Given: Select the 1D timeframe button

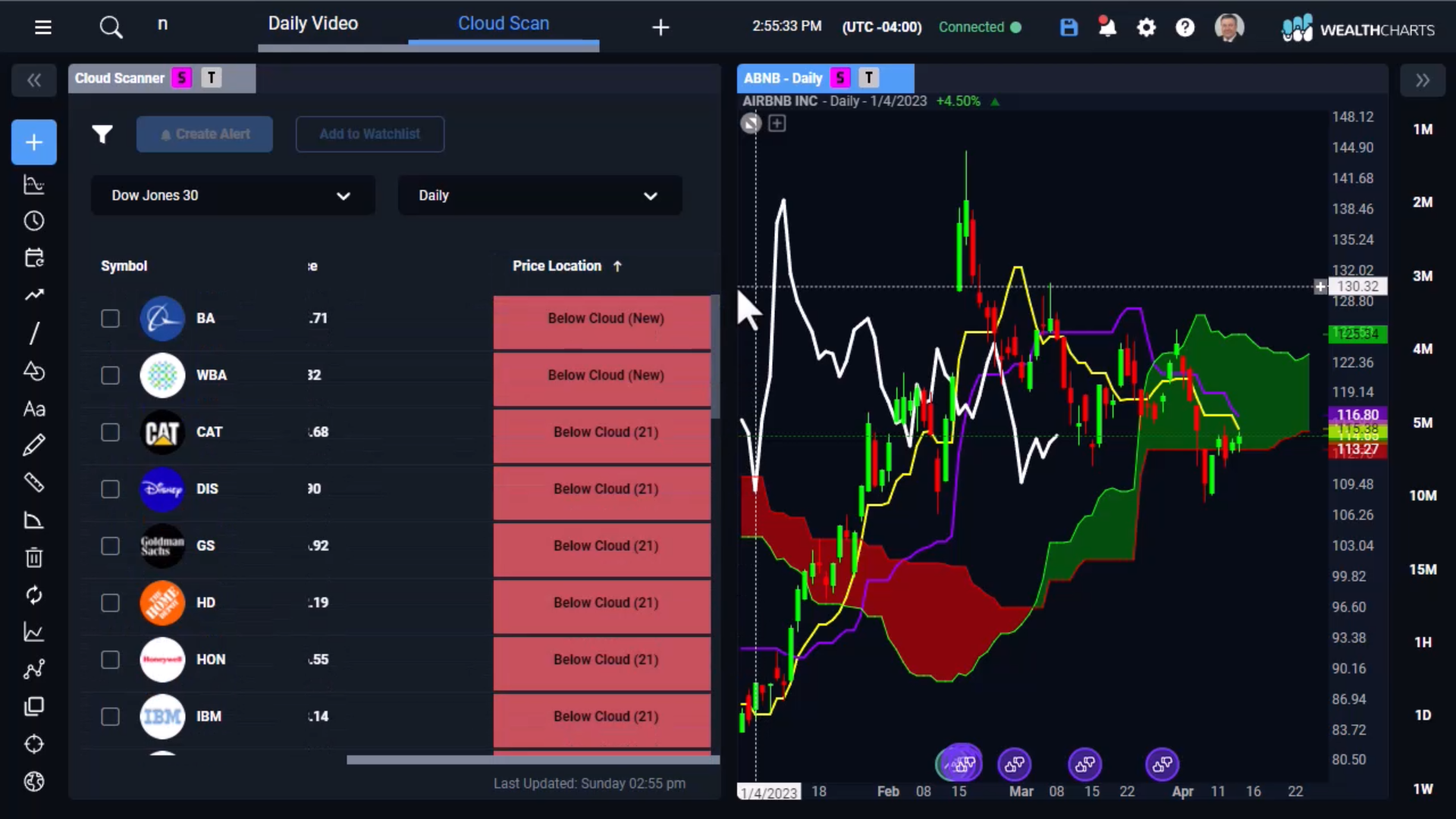Looking at the screenshot, I should coord(1423,715).
